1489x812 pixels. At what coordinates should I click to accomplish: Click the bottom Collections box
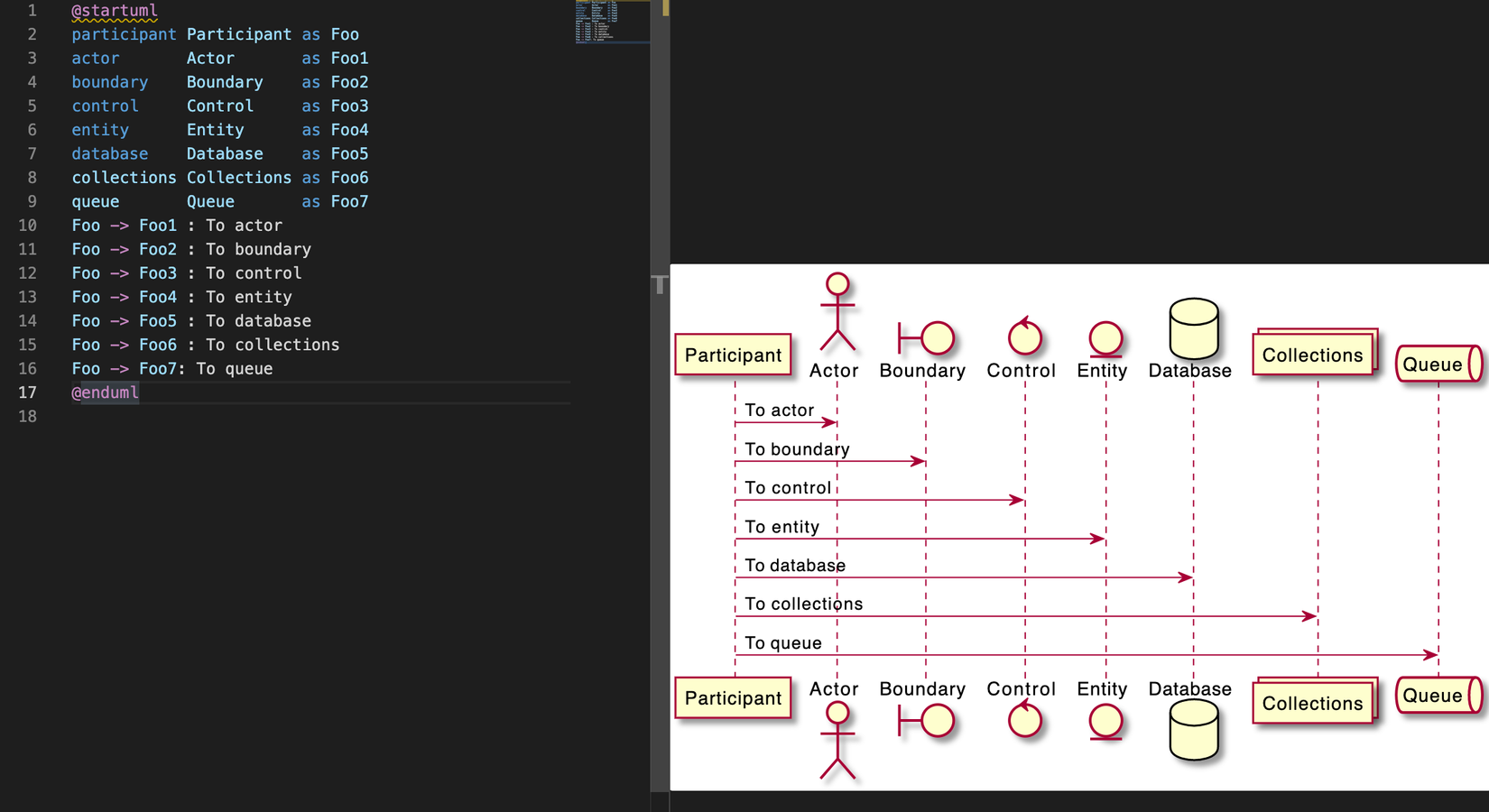1316,701
